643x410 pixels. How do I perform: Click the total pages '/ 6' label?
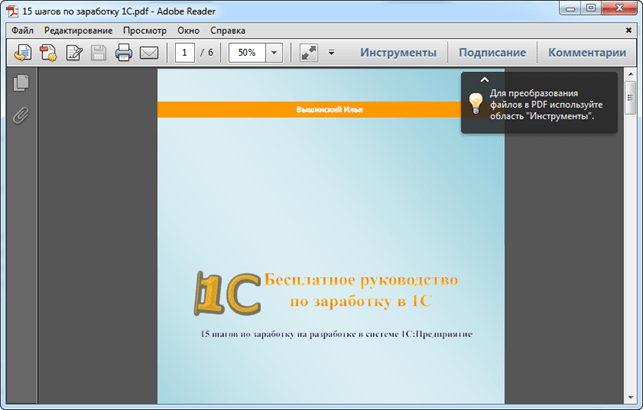coord(207,52)
